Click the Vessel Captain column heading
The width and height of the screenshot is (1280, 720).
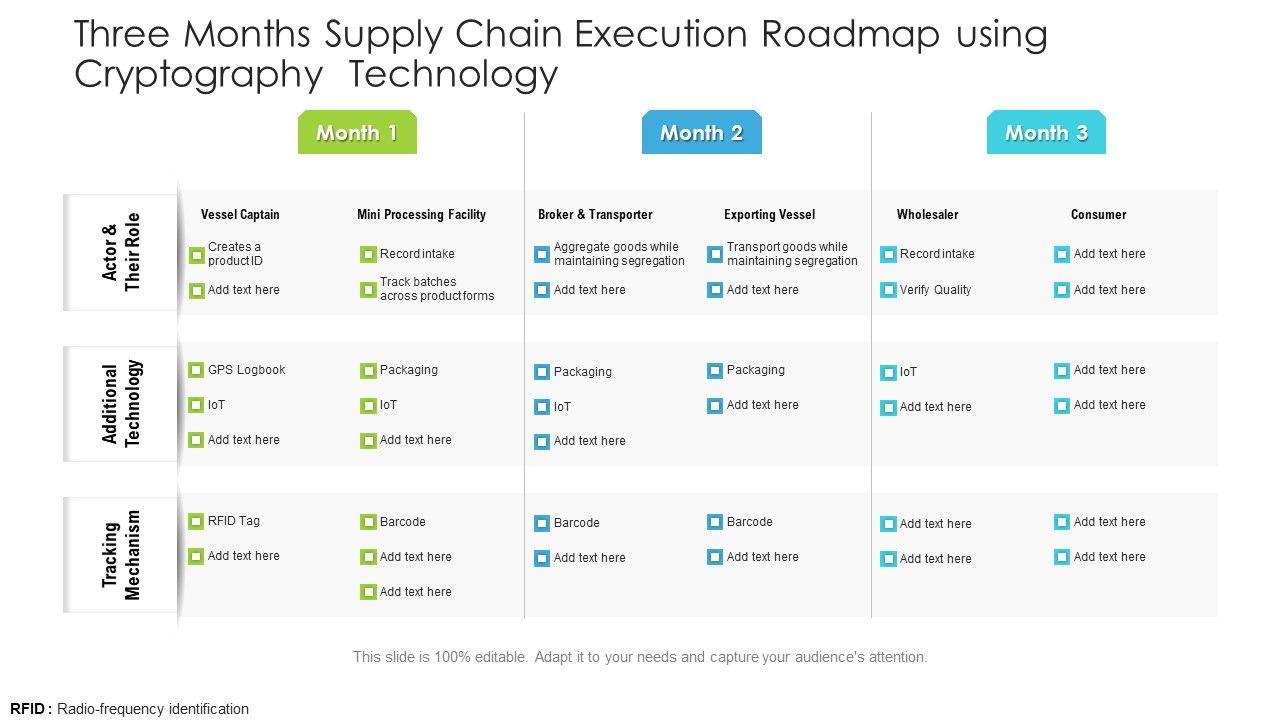pos(240,214)
